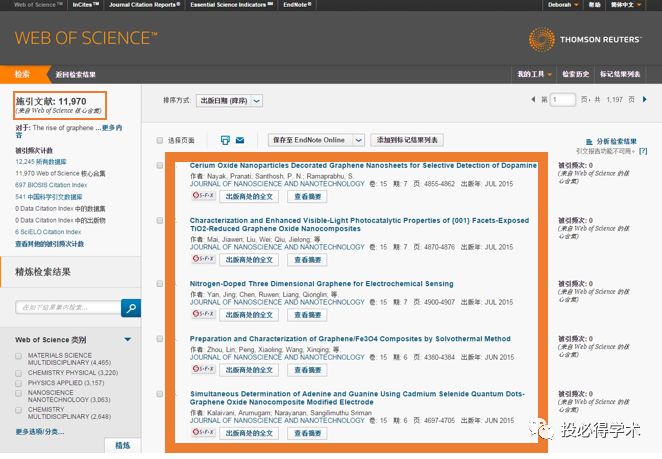This screenshot has width=662, height=459.
Task: View abstract for Graphene/Fe3O4 article
Action: (x=307, y=370)
